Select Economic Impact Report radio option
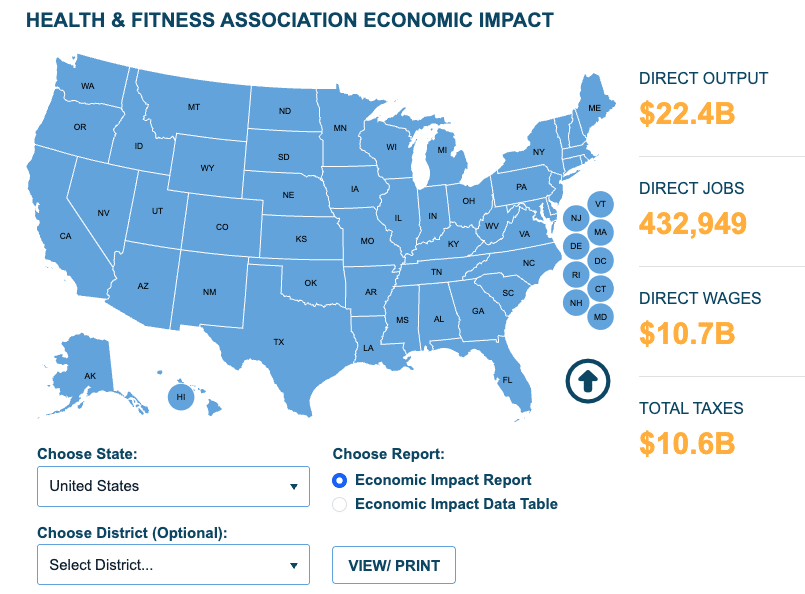The image size is (805, 594). point(340,480)
